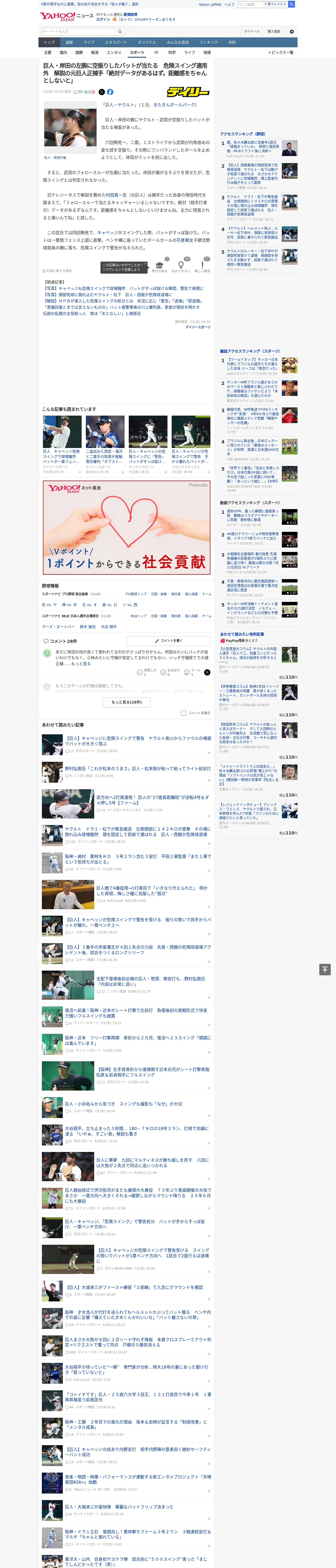Image resolution: width=336 pixels, height=1568 pixels.
Task: Open 巨 vs. ヤ game link
Action: [x=49, y=605]
